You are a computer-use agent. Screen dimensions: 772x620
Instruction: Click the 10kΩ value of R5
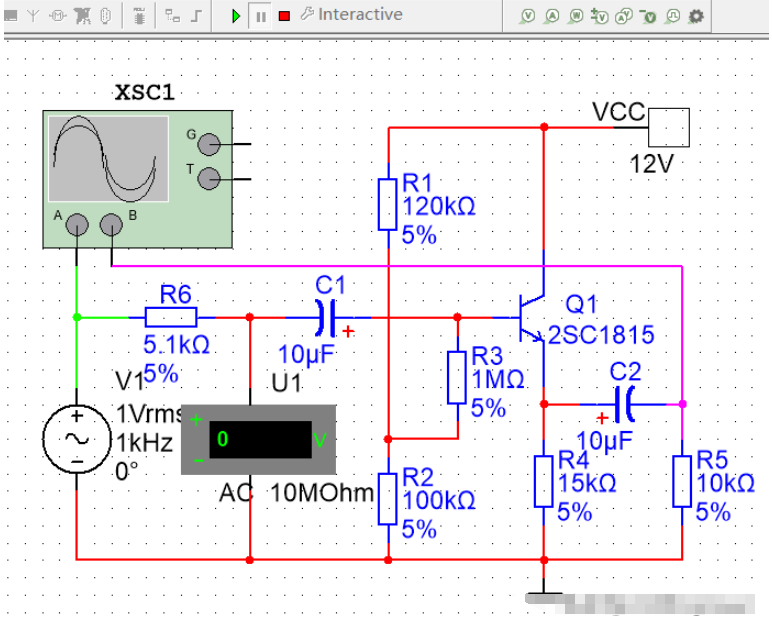coord(726,484)
